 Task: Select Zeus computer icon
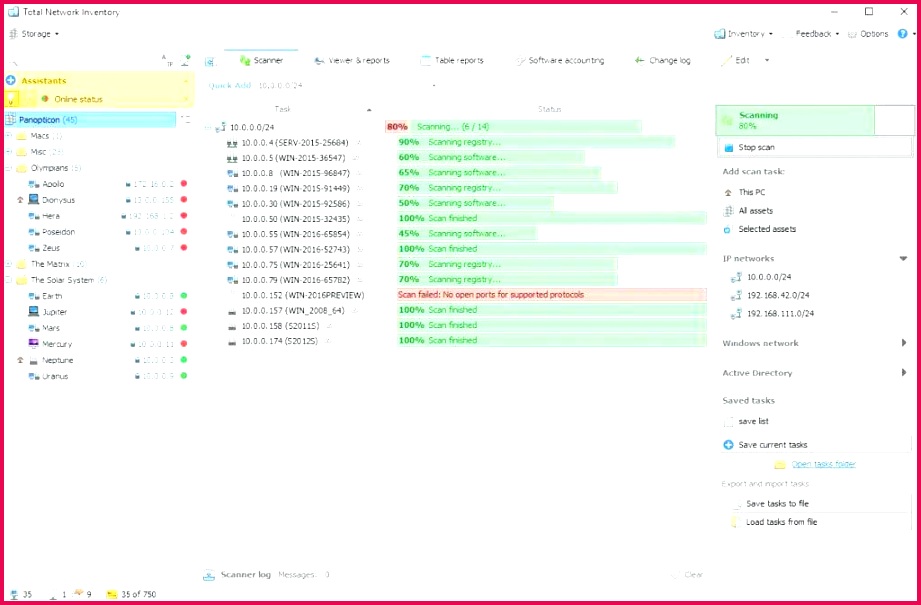[x=34, y=248]
